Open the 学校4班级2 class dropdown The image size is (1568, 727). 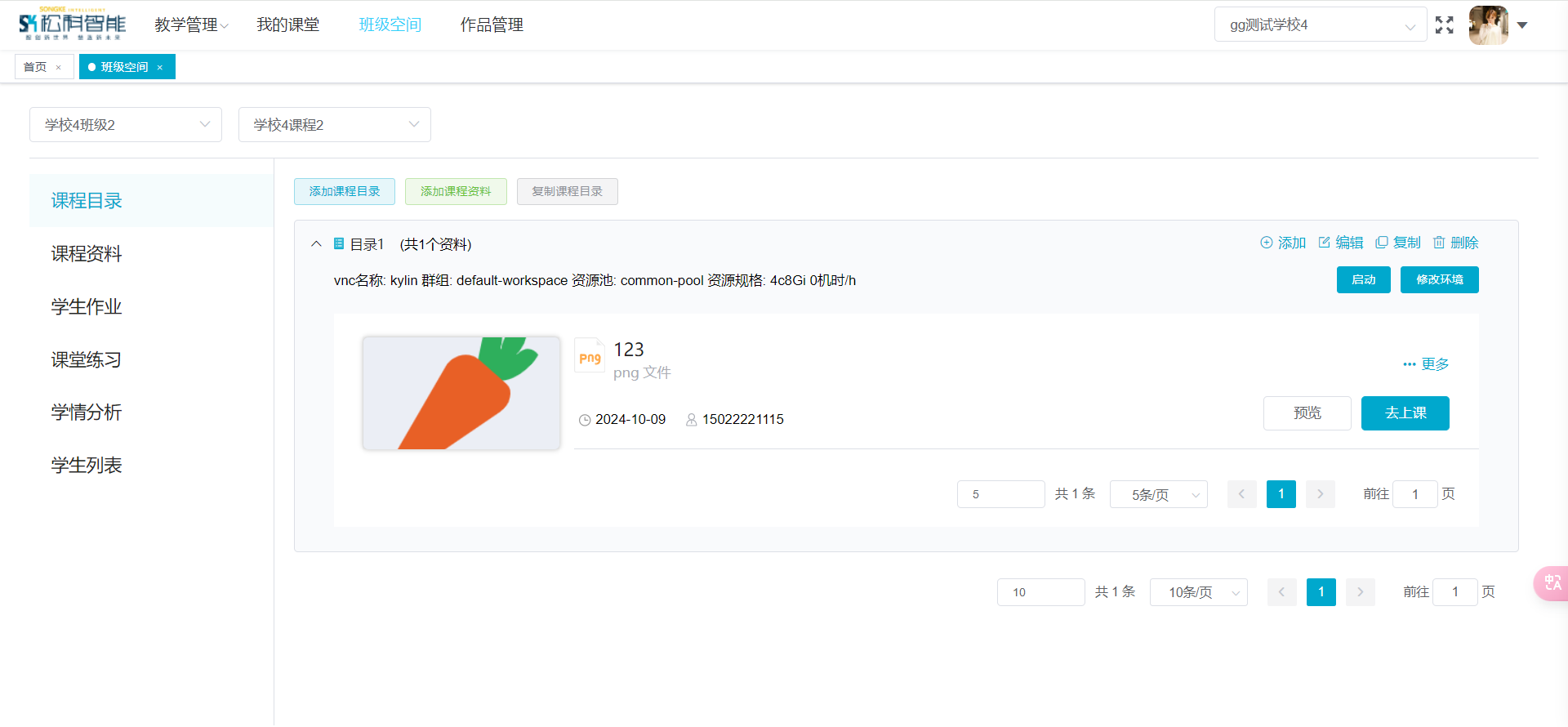point(126,125)
